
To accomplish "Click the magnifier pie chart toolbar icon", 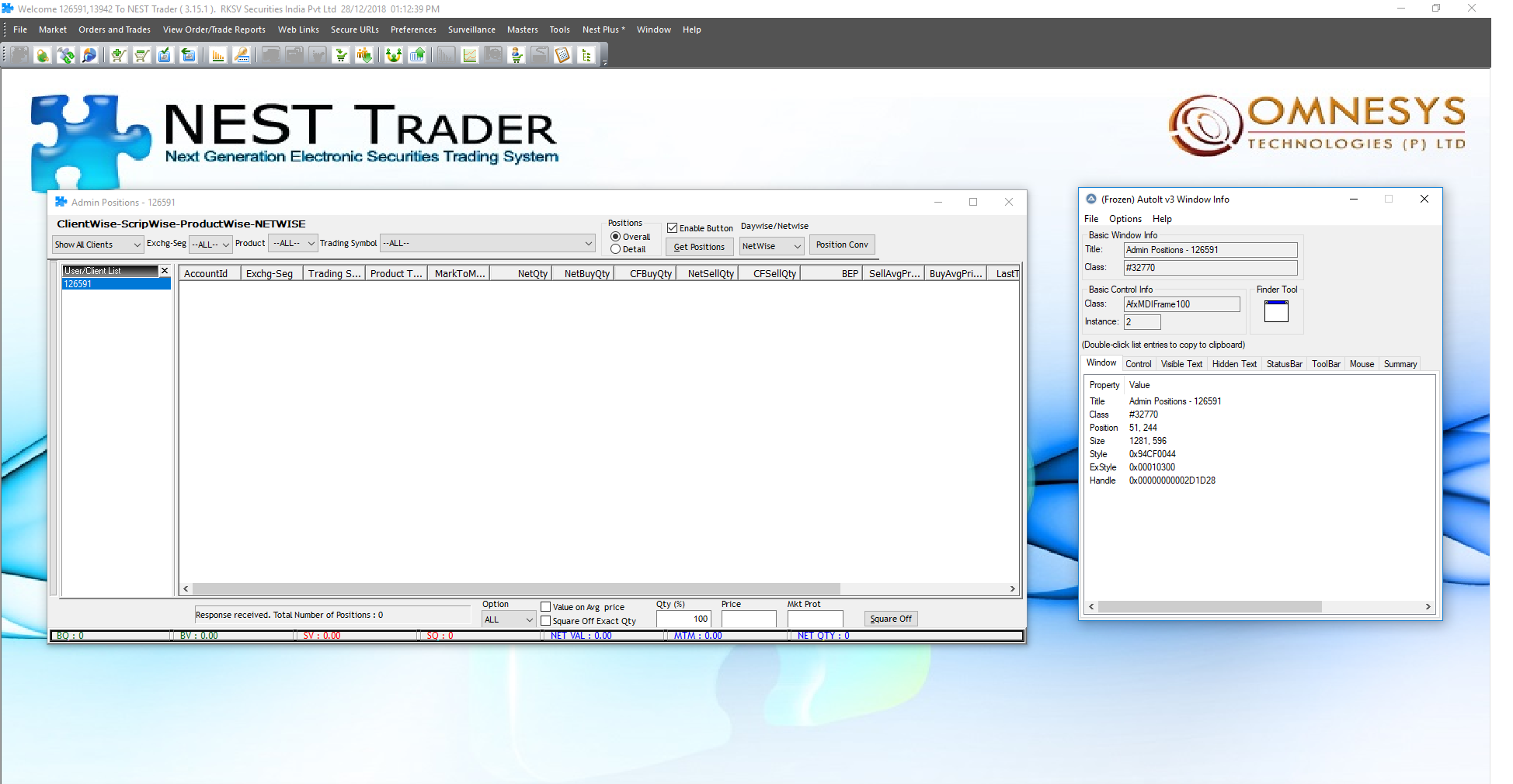I will tap(89, 55).
